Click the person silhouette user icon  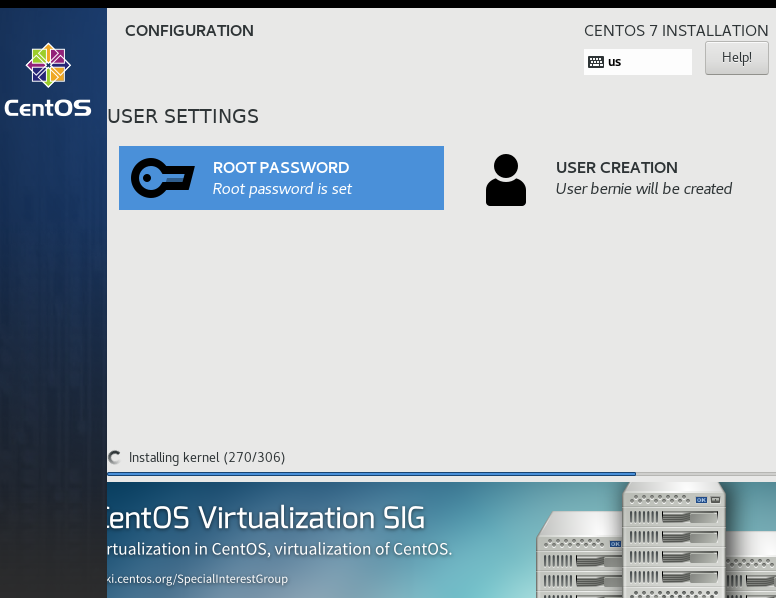(x=506, y=180)
